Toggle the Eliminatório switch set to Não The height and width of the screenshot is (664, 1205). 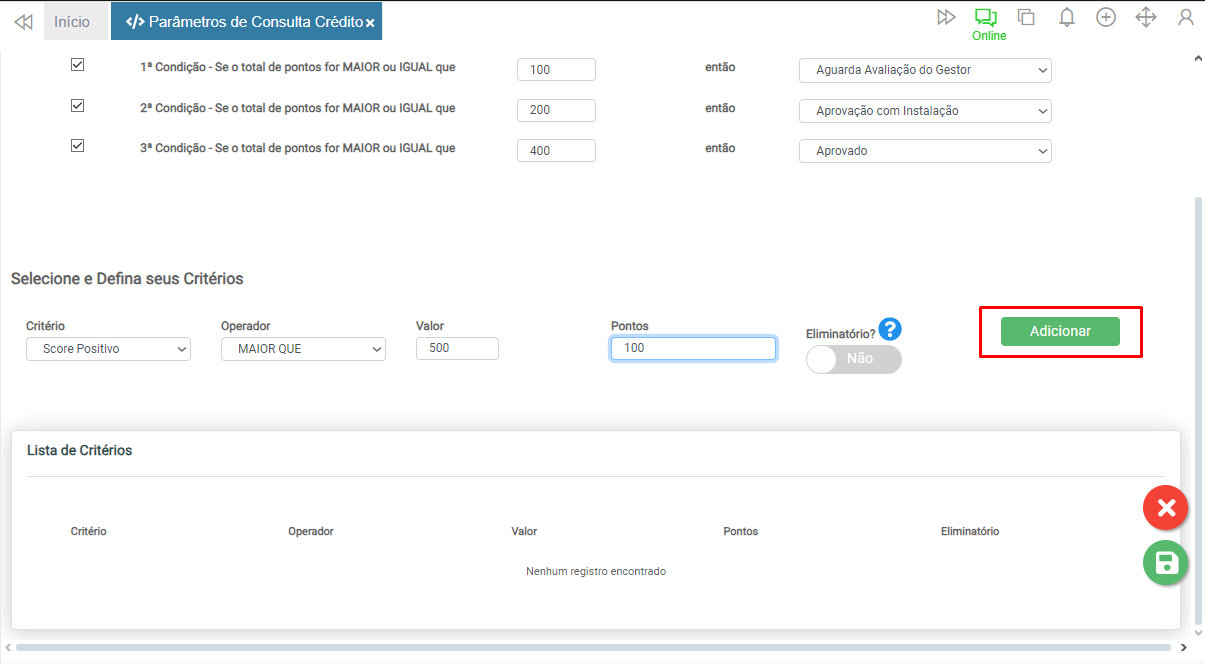(x=853, y=359)
